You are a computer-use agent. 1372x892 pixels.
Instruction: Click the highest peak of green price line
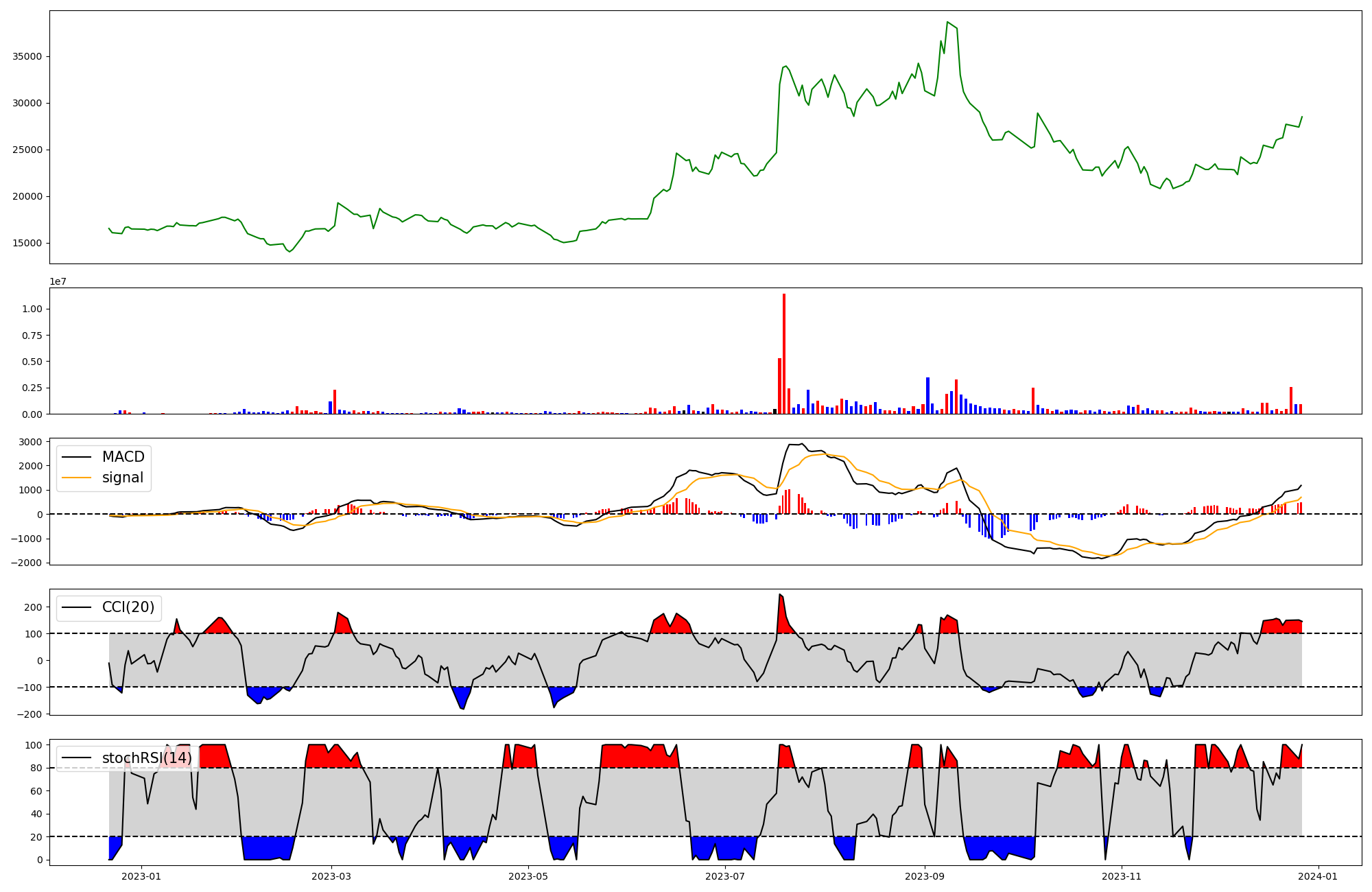tap(947, 22)
